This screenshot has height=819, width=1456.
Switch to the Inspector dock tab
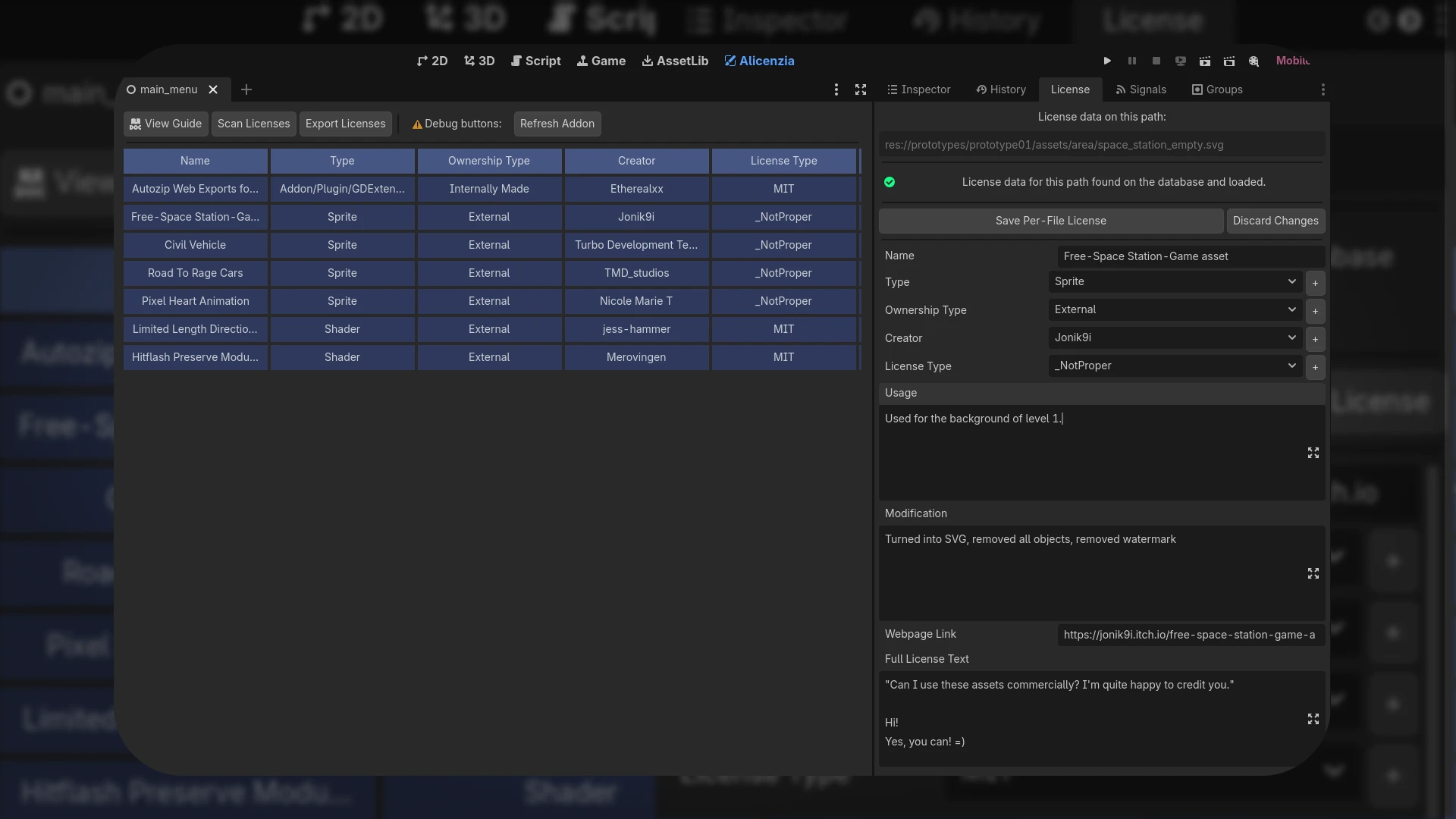tap(919, 89)
